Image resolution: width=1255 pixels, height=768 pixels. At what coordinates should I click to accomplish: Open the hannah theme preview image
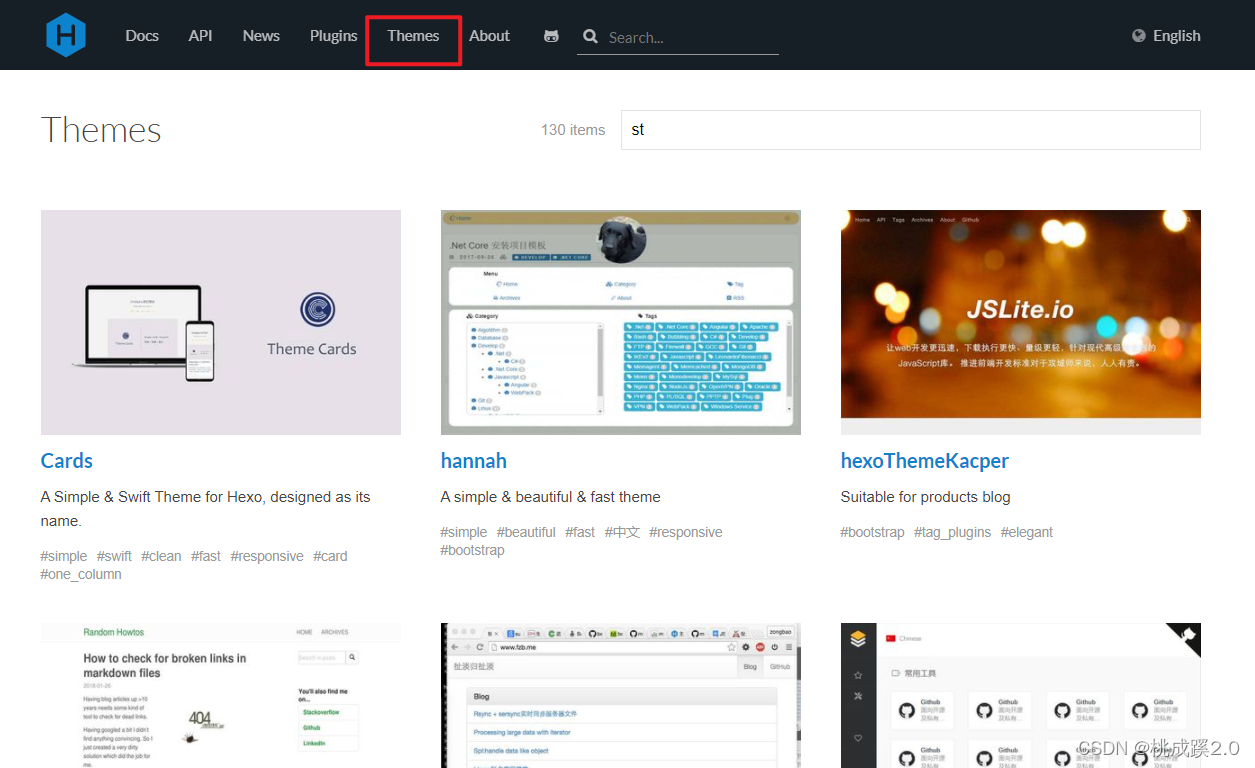621,322
